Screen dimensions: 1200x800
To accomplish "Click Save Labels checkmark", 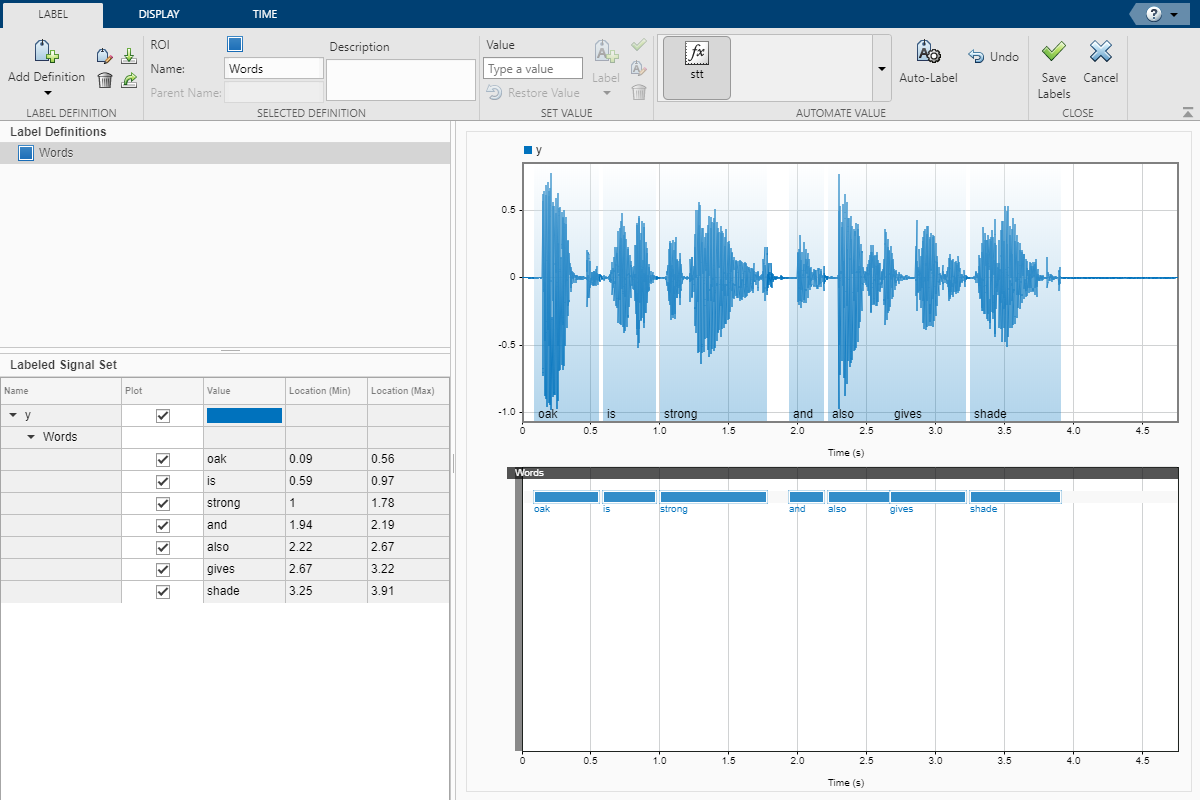I will 1053,53.
